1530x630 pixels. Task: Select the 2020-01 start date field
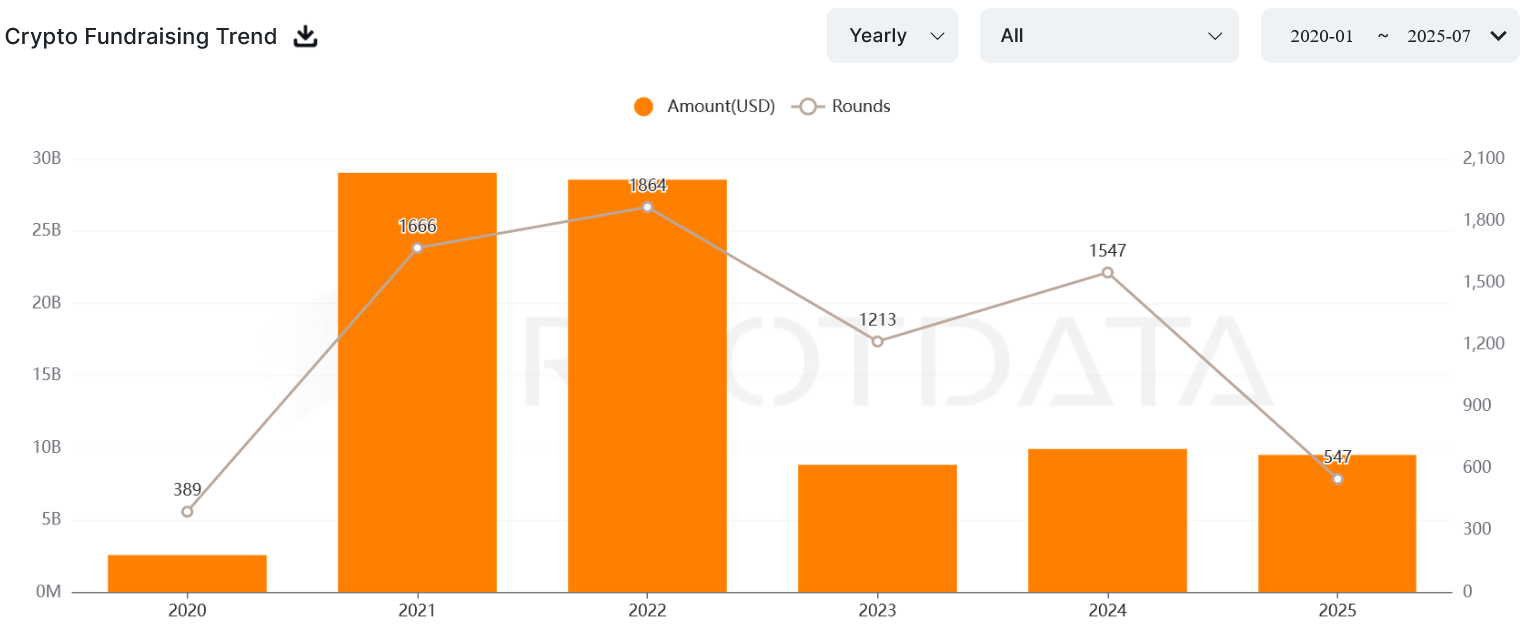tap(1323, 35)
